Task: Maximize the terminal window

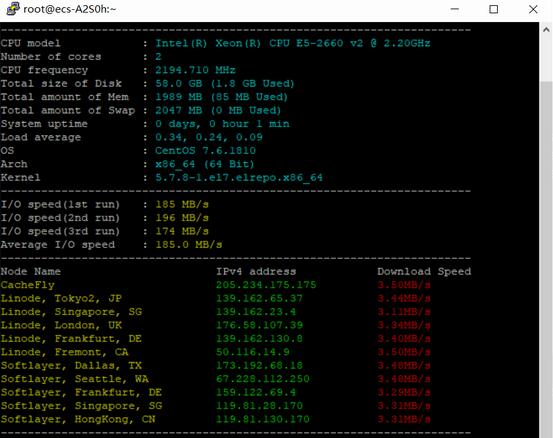Action: coord(494,9)
